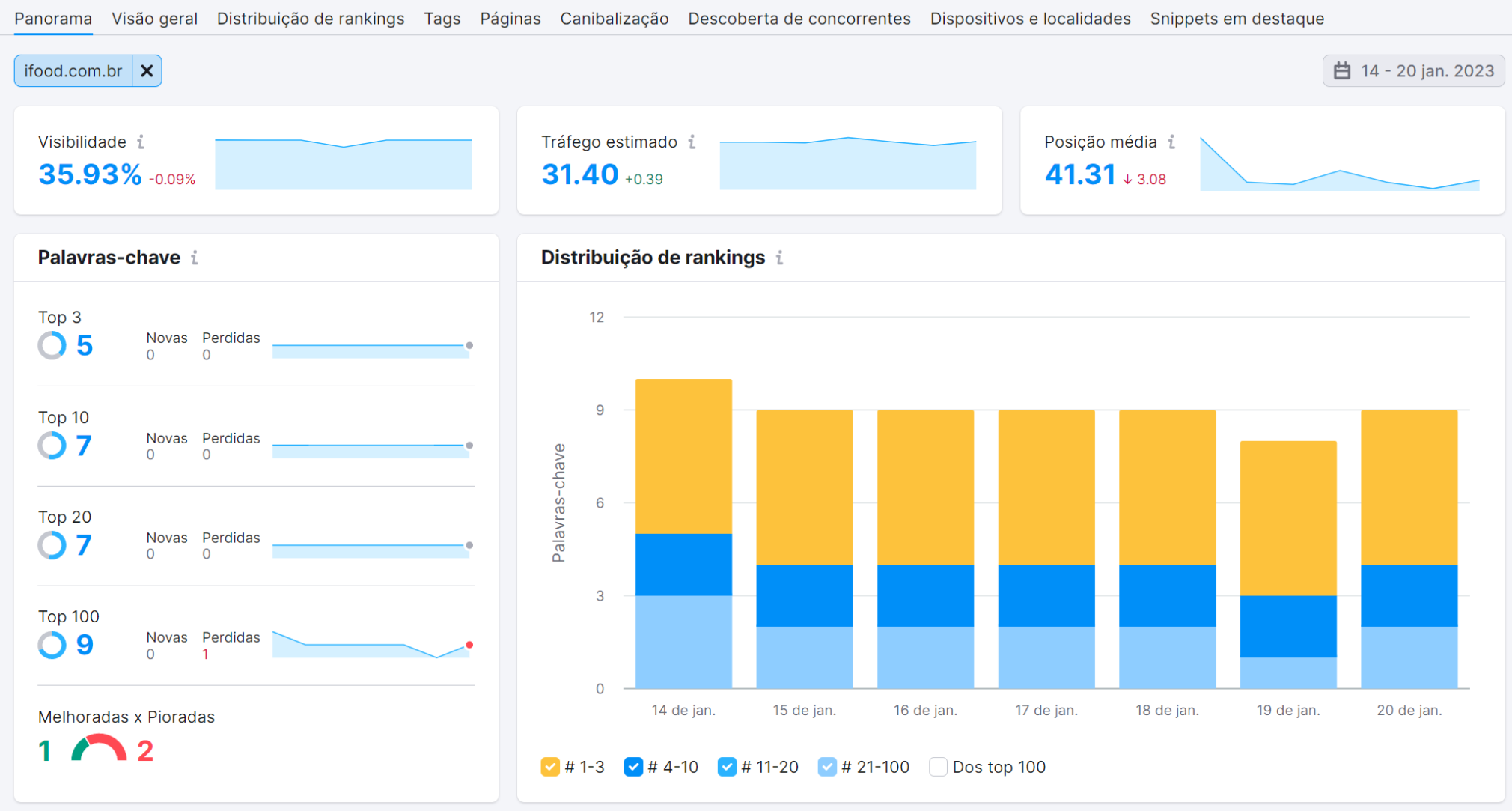Go to the Tags tab

(x=442, y=19)
